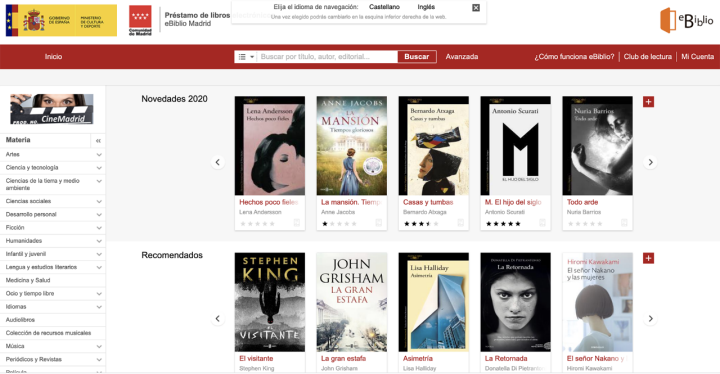Choose Inglés as navigation language
This screenshot has width=720, height=374.
[426, 7]
